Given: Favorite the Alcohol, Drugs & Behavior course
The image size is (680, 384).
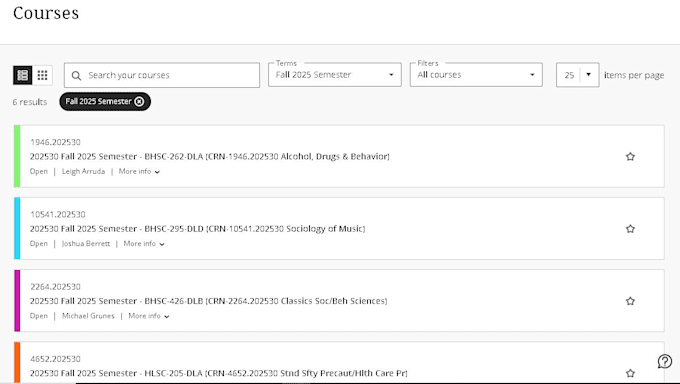Looking at the screenshot, I should click(x=630, y=157).
